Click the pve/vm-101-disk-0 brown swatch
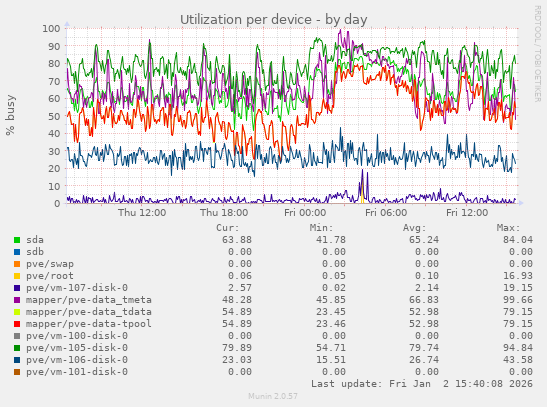 click(17, 372)
